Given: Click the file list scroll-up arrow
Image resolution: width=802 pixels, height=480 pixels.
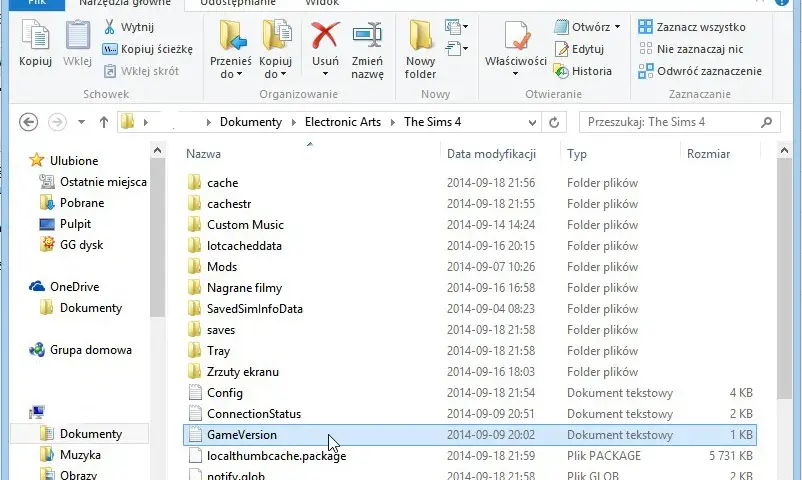Looking at the screenshot, I should click(x=784, y=150).
